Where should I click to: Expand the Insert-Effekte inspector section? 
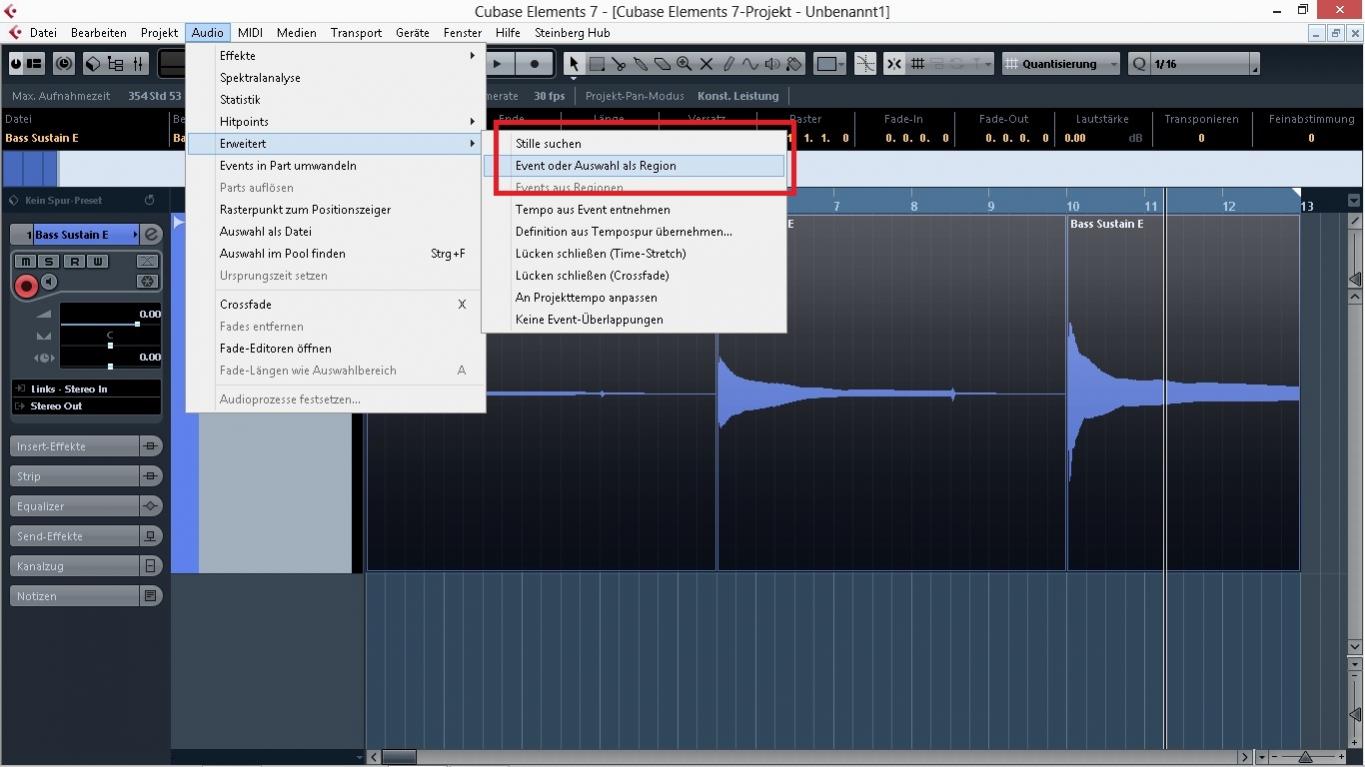(x=74, y=446)
